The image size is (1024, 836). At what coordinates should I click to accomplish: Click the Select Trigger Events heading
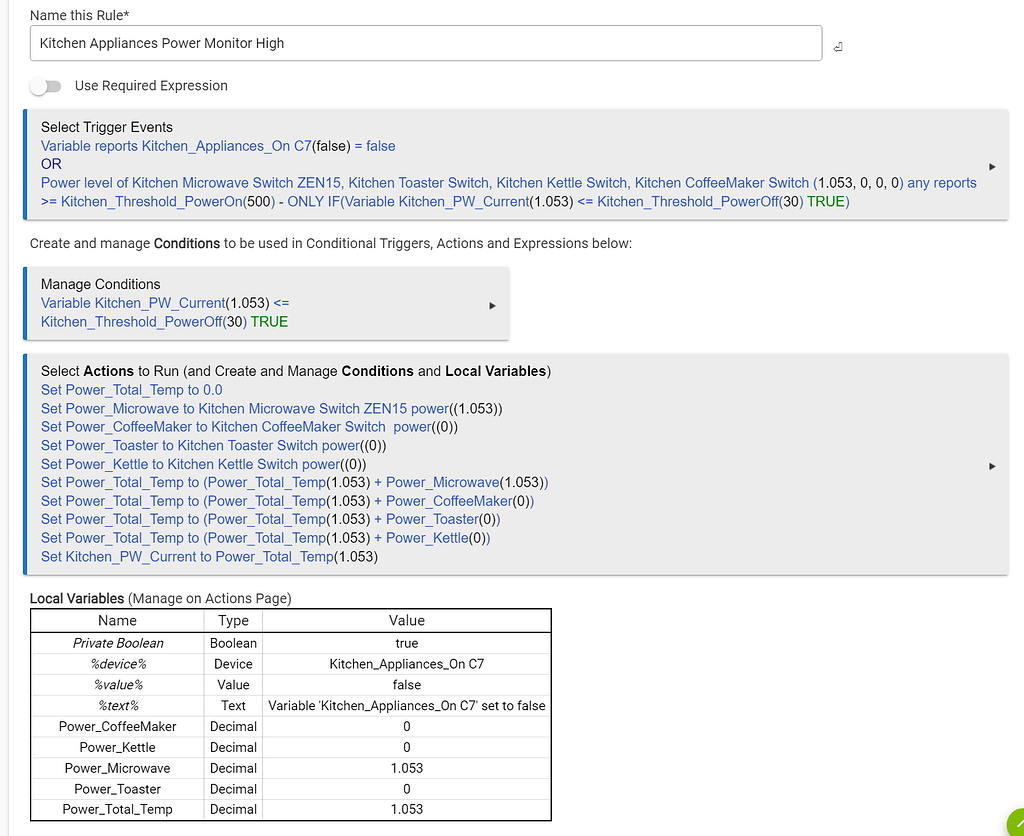106,127
